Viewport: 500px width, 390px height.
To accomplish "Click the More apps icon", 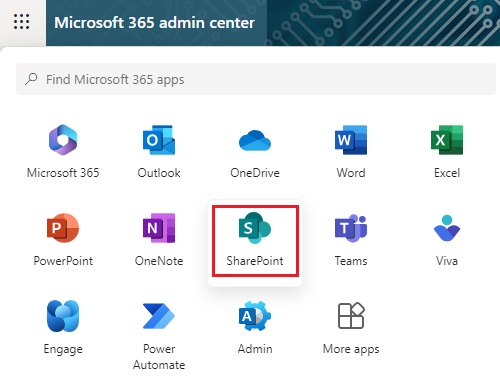I will click(x=351, y=316).
